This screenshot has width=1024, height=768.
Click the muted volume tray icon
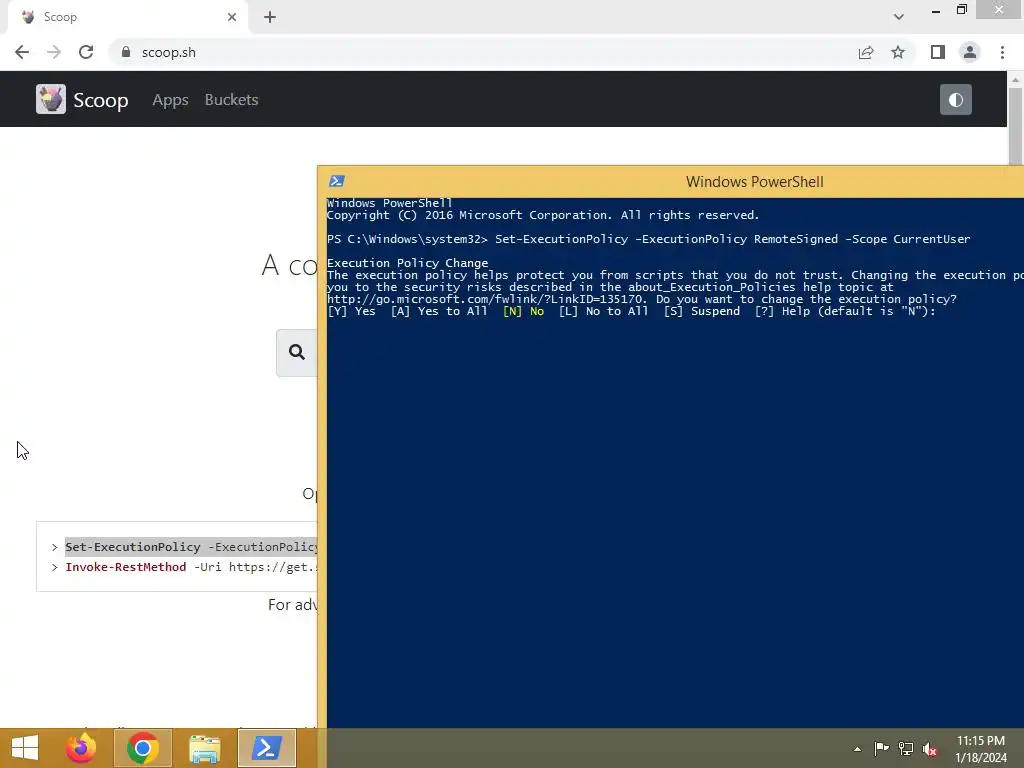click(930, 749)
